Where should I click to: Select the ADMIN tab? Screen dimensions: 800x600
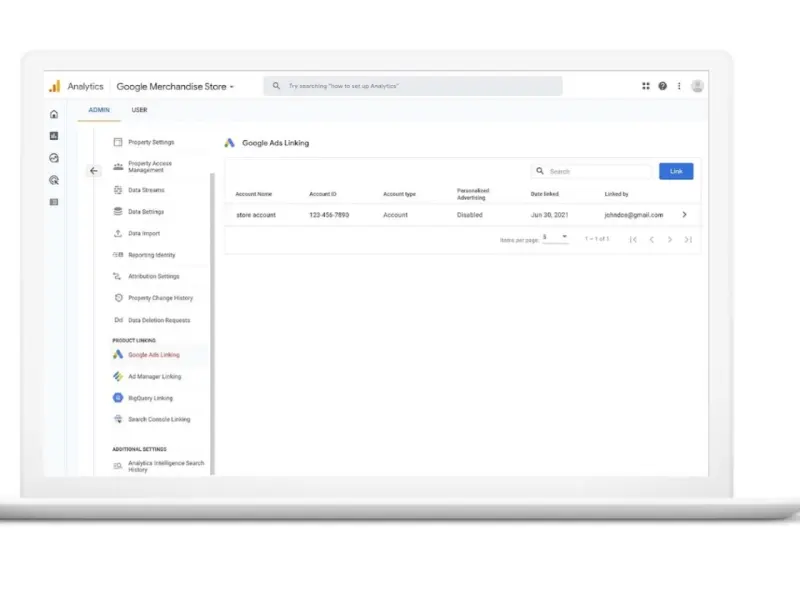point(99,110)
